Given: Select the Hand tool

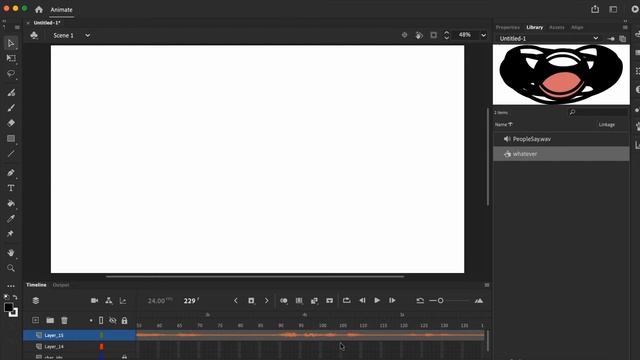Looking at the screenshot, I should 11,253.
